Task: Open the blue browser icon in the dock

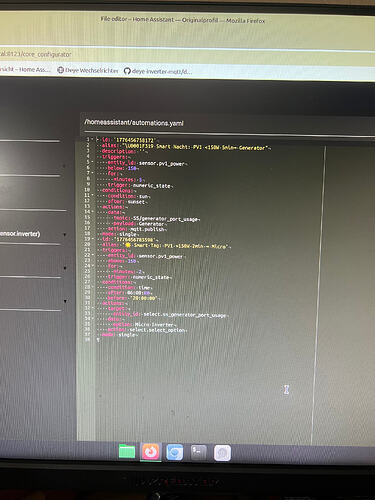Action: click(x=175, y=452)
